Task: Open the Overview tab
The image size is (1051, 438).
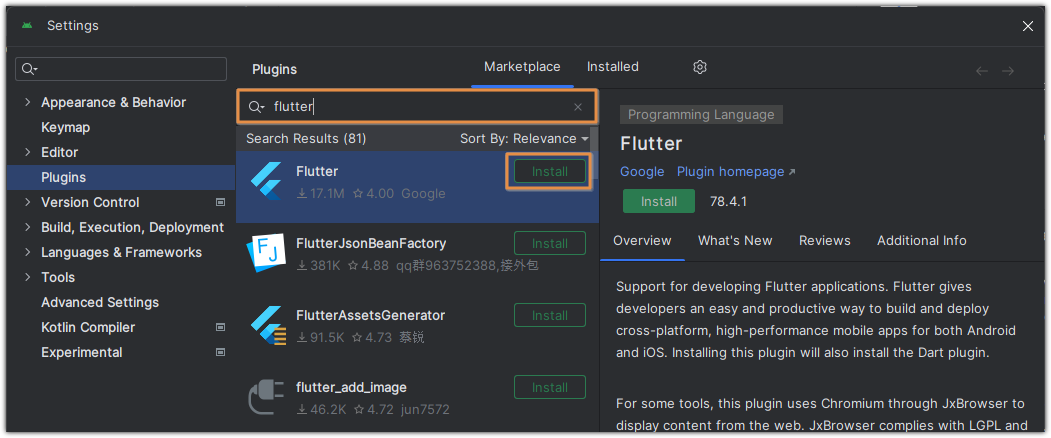Action: pos(642,240)
